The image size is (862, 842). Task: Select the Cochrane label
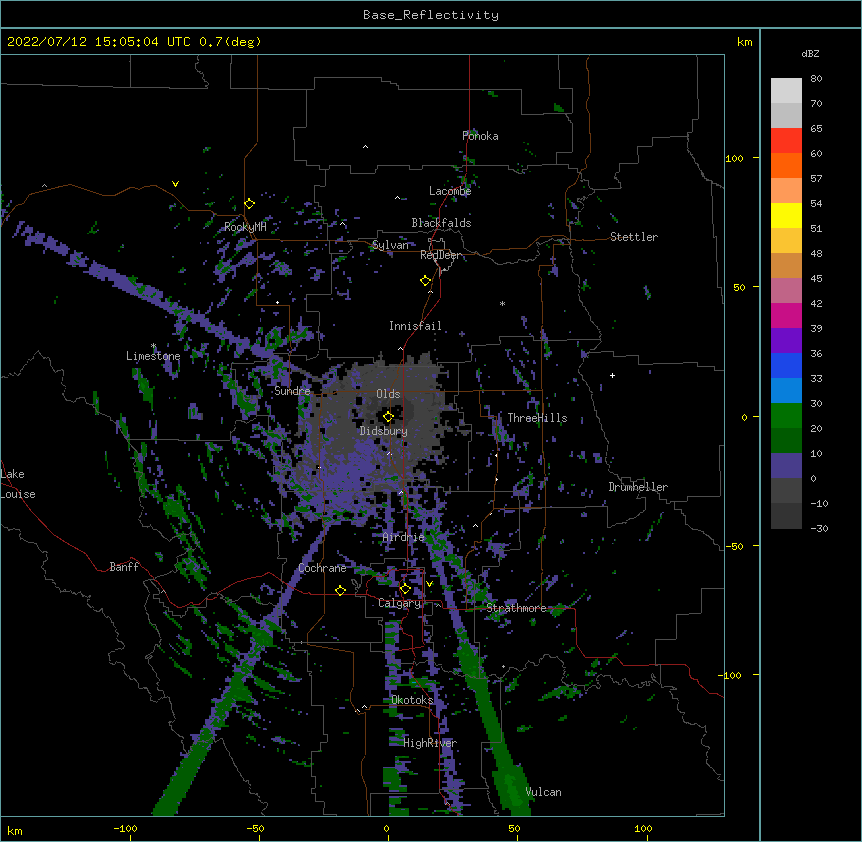click(322, 568)
